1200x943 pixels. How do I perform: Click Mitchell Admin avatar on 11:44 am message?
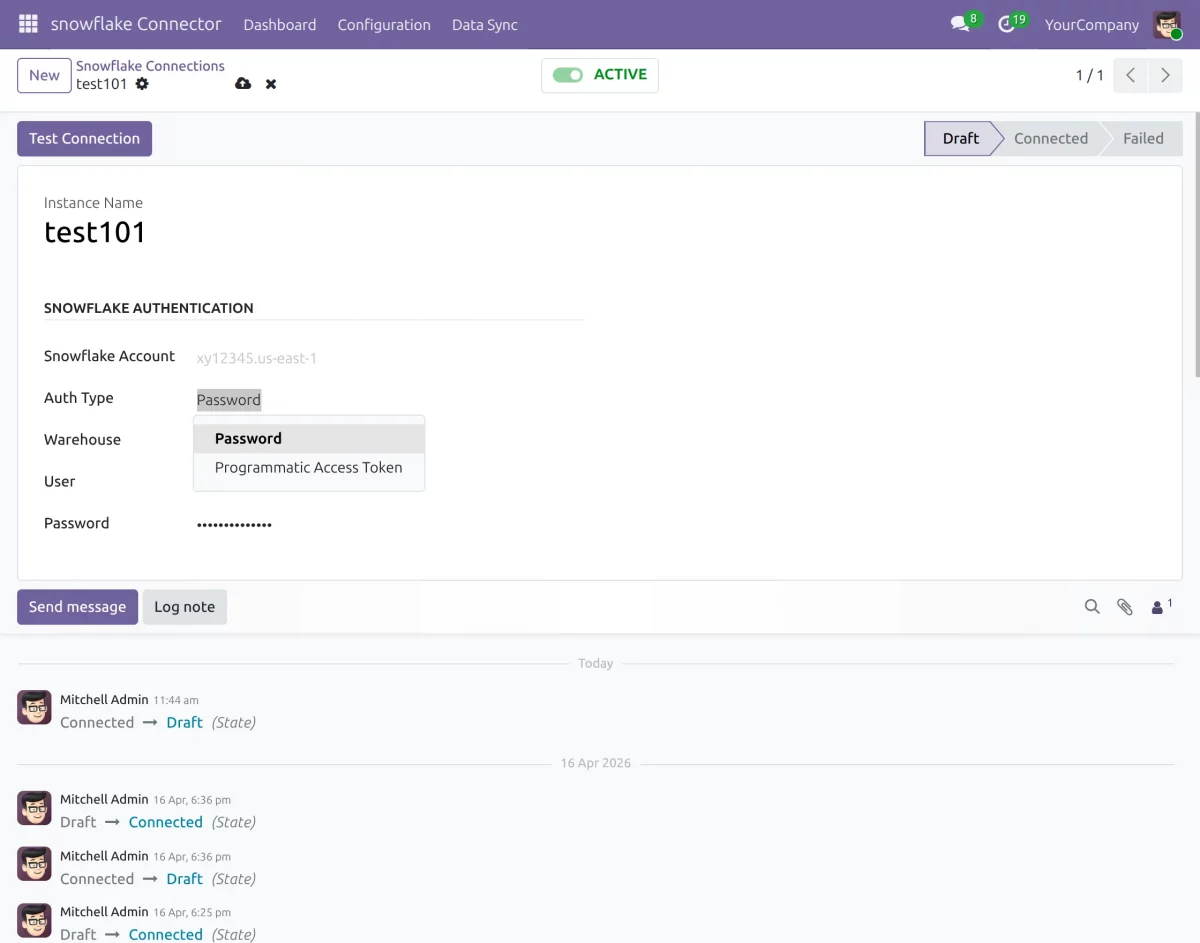click(34, 707)
